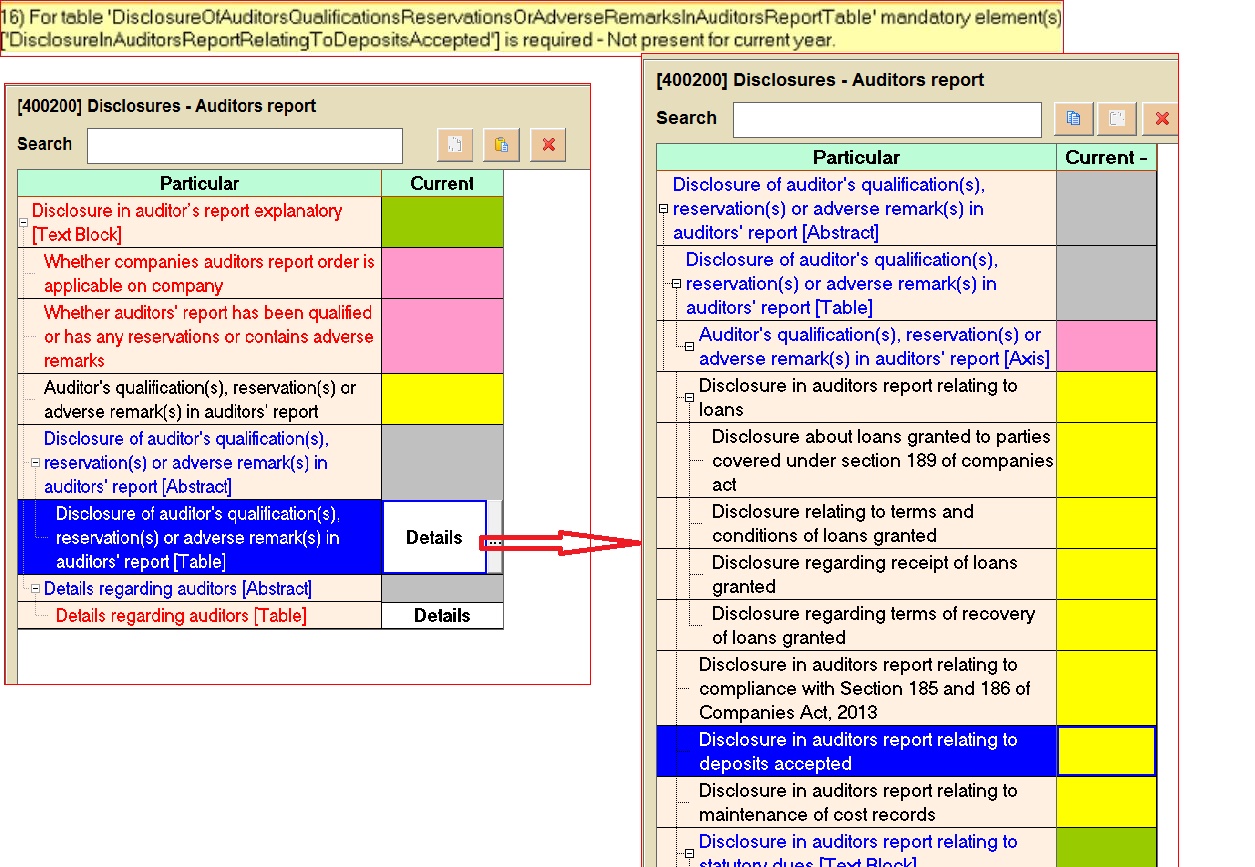
Task: Click the right panel Search input field
Action: 886,119
